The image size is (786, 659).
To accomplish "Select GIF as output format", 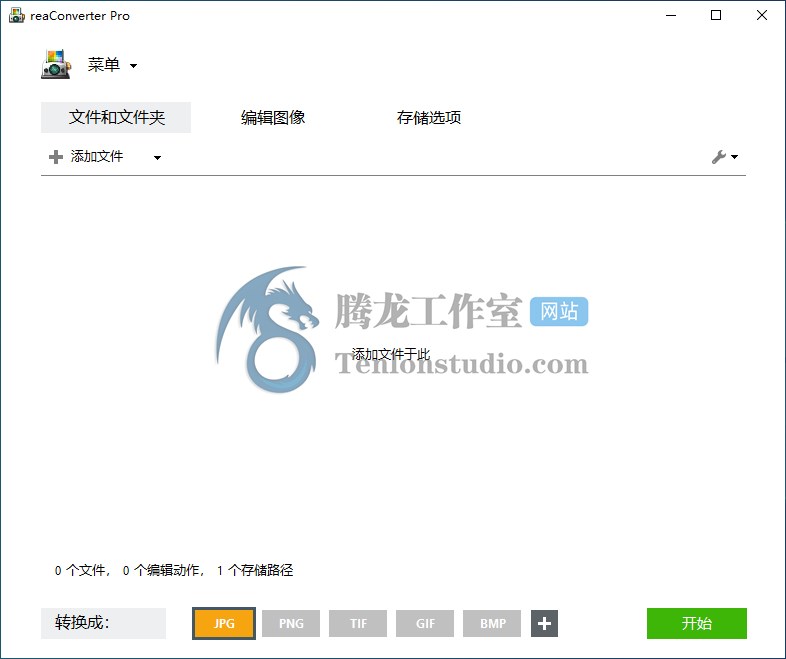I will point(425,623).
